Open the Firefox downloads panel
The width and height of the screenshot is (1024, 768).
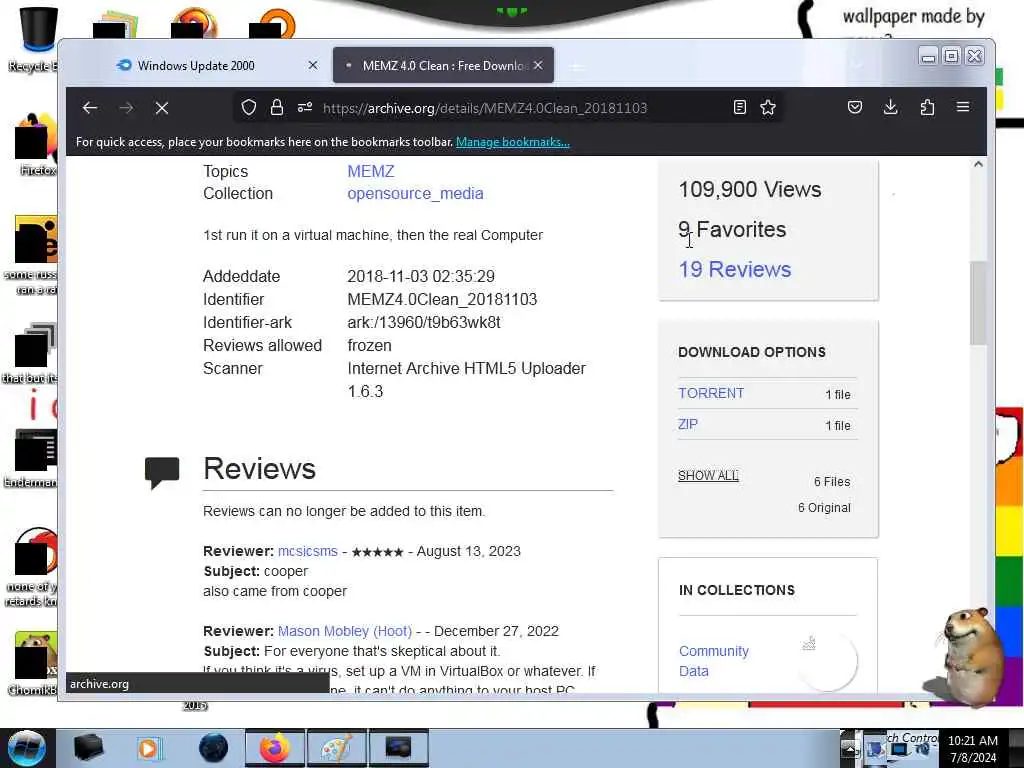pos(890,107)
